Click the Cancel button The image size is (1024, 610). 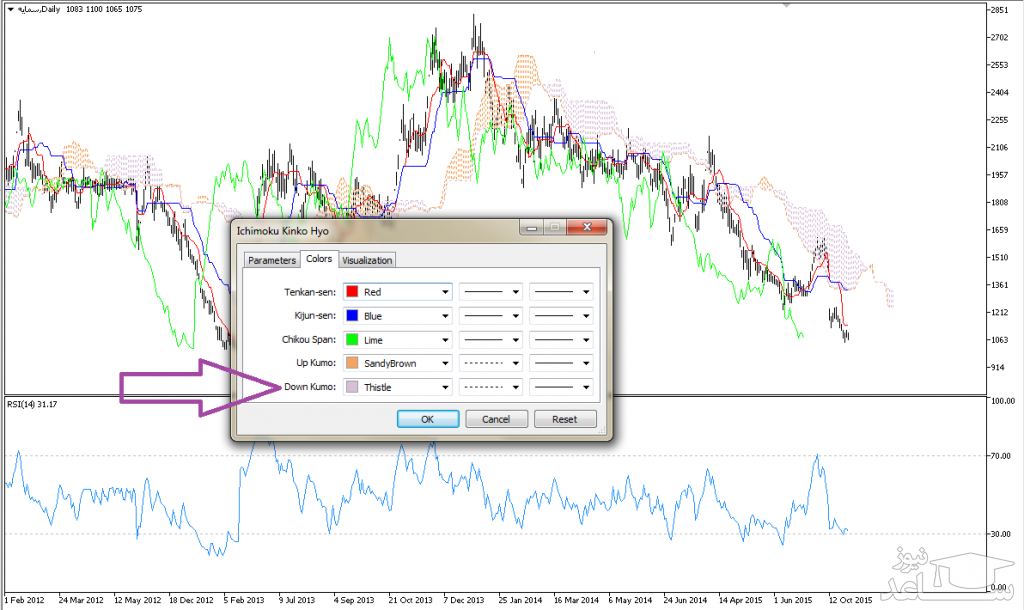click(496, 419)
